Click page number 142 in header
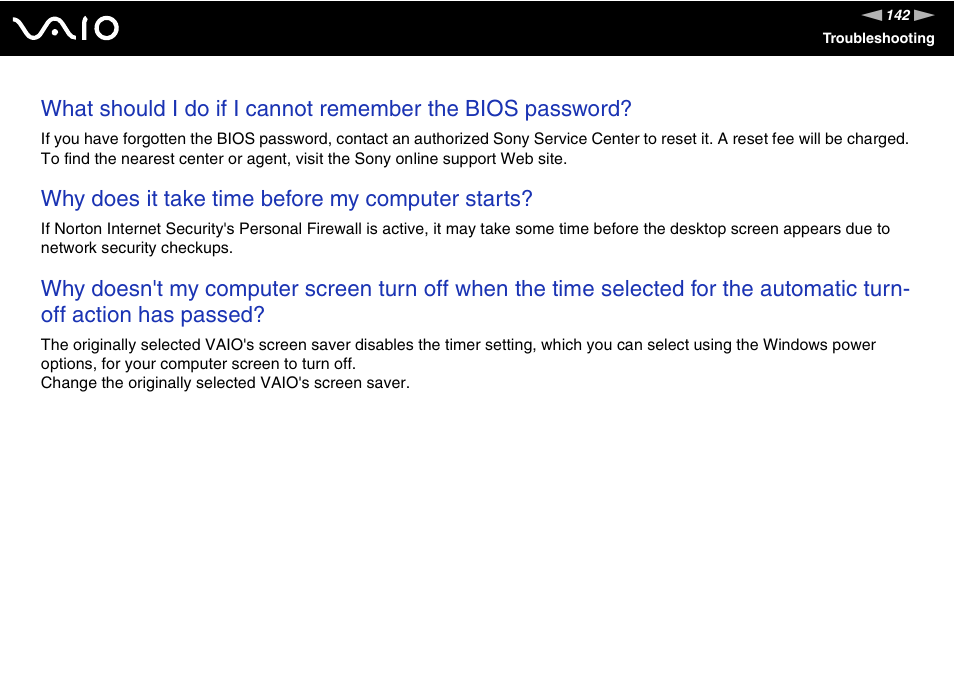Screen dimensions: 954x674 click(898, 15)
